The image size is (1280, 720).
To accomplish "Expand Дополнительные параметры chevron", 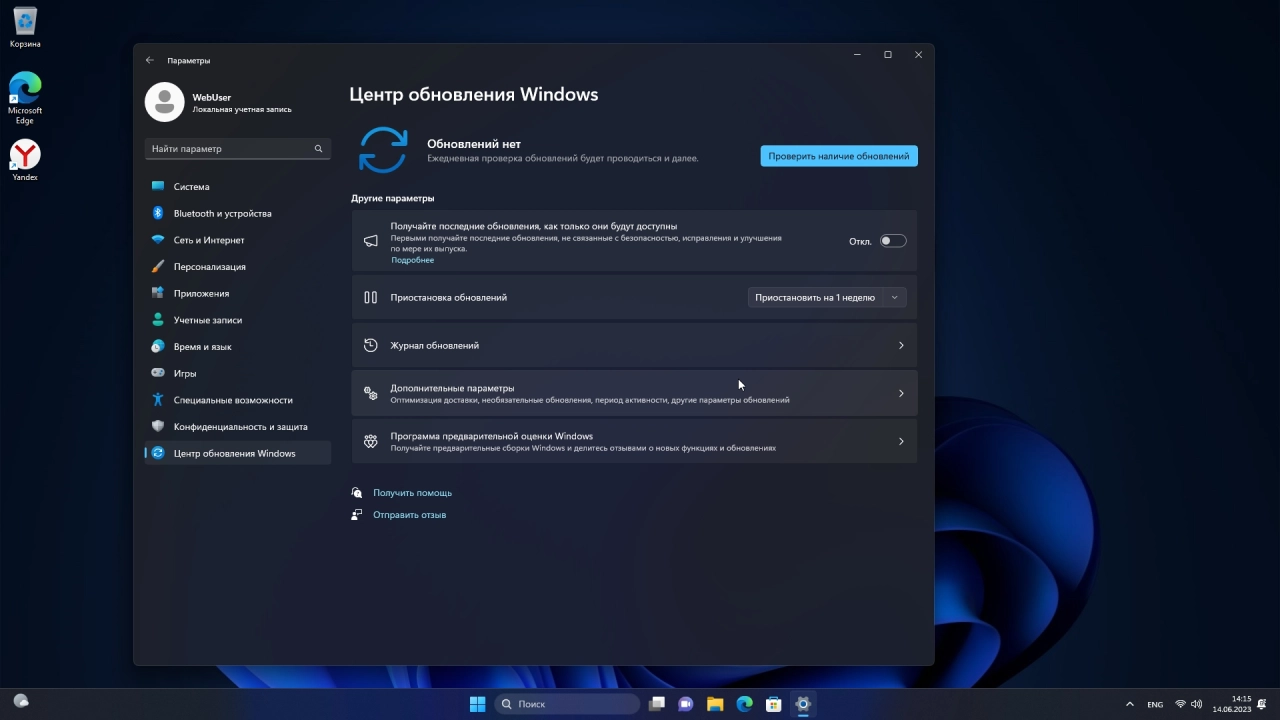I will point(901,393).
